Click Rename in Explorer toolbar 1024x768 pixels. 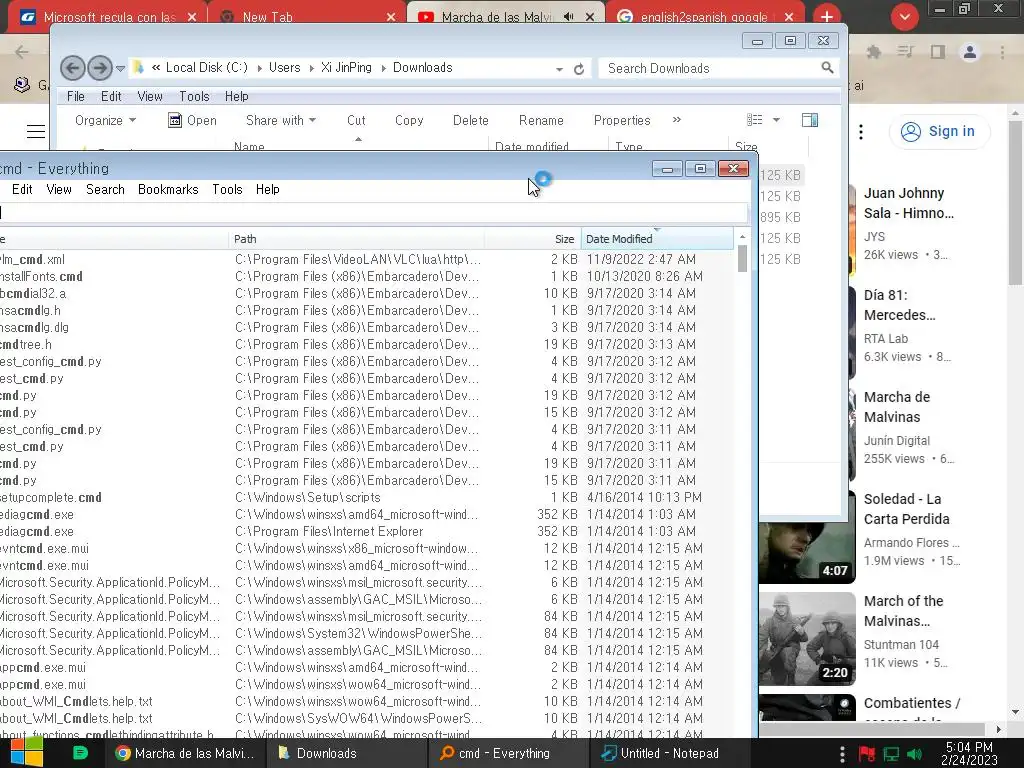click(541, 120)
